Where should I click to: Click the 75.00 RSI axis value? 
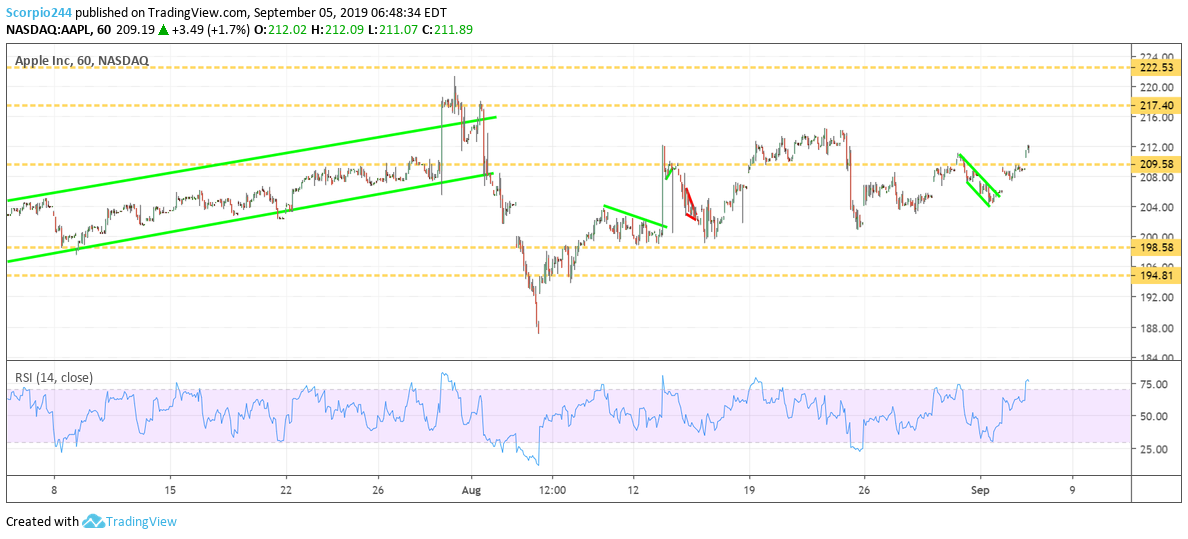[x=1156, y=384]
